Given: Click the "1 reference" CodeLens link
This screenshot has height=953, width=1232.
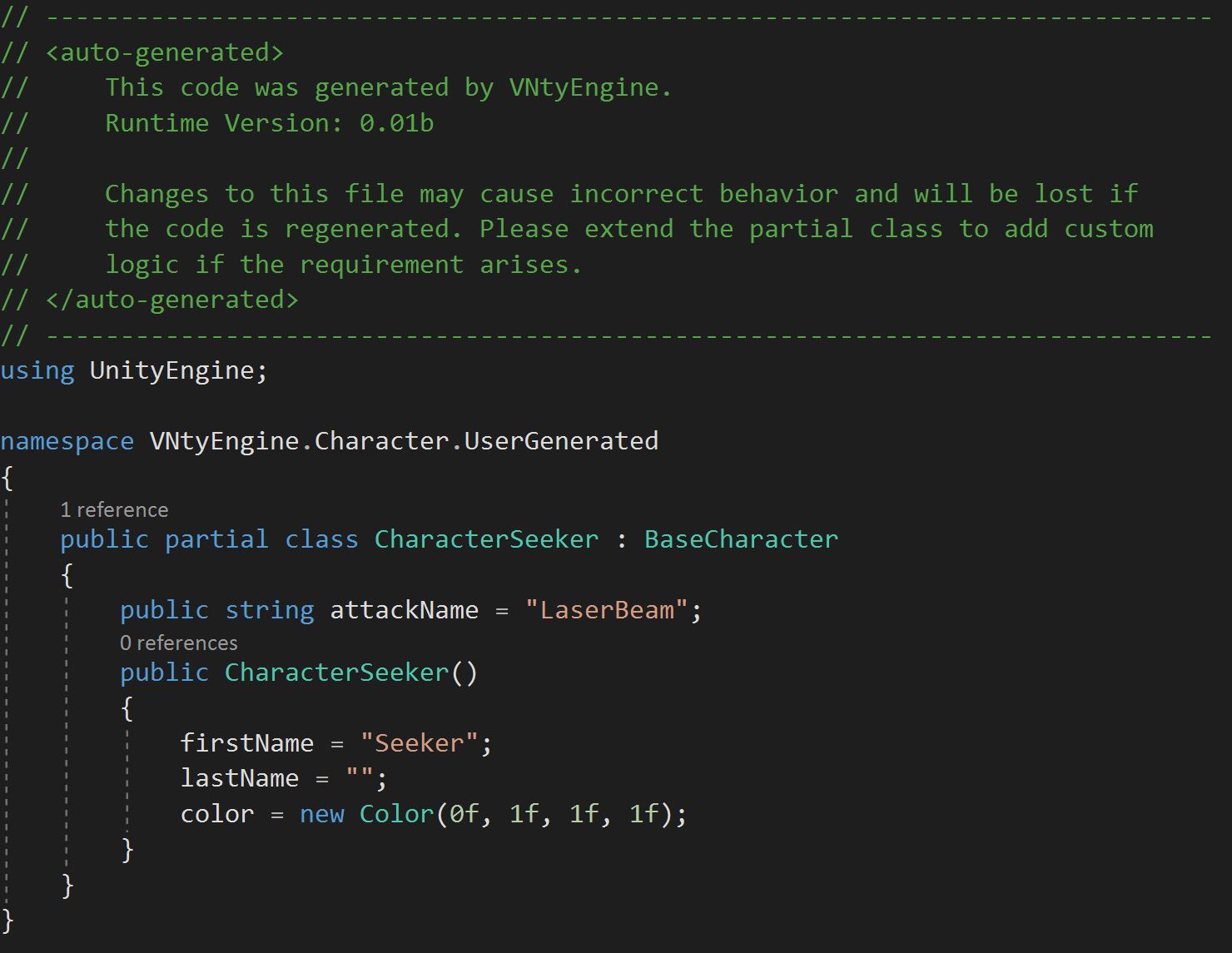Looking at the screenshot, I should (114, 509).
